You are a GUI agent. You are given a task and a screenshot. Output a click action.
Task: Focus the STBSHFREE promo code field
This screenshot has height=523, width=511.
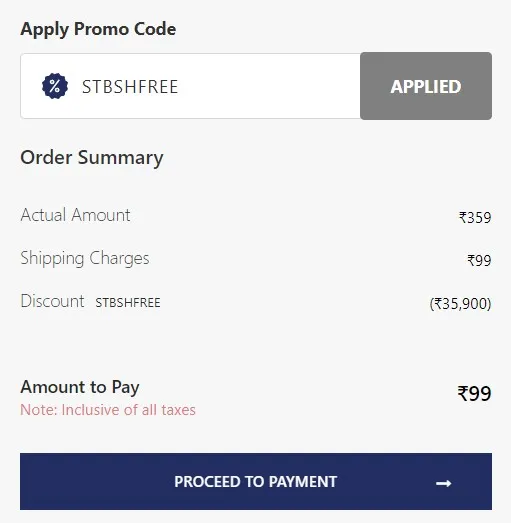tap(190, 86)
